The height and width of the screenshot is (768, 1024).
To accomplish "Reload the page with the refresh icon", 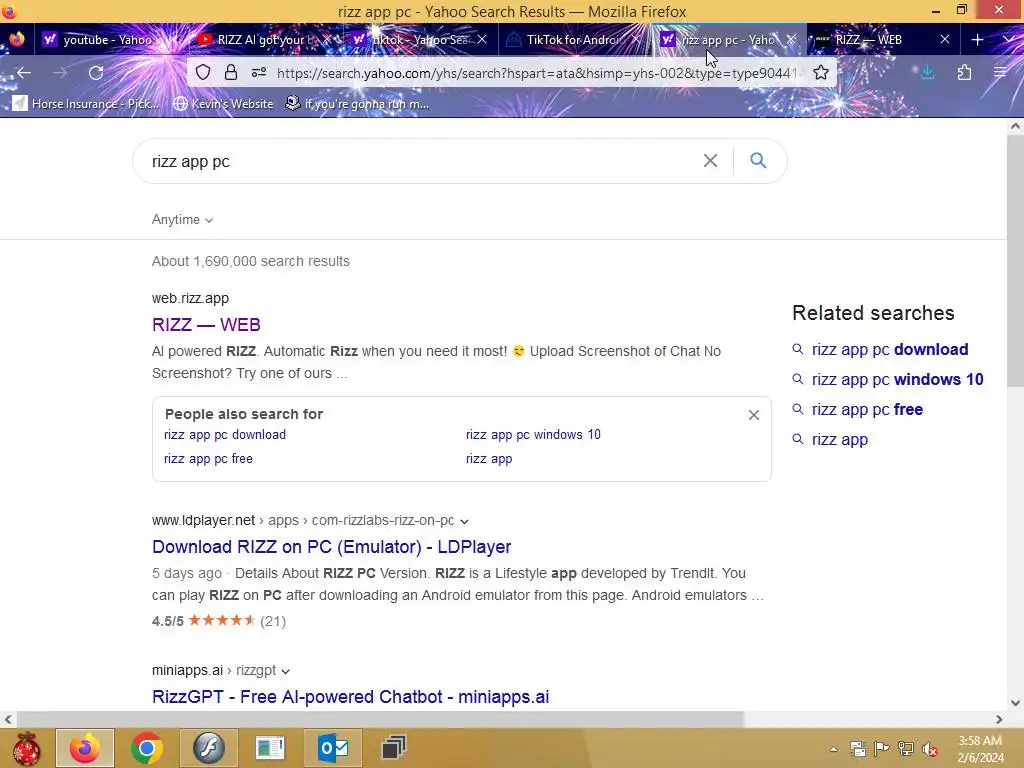I will (x=96, y=72).
